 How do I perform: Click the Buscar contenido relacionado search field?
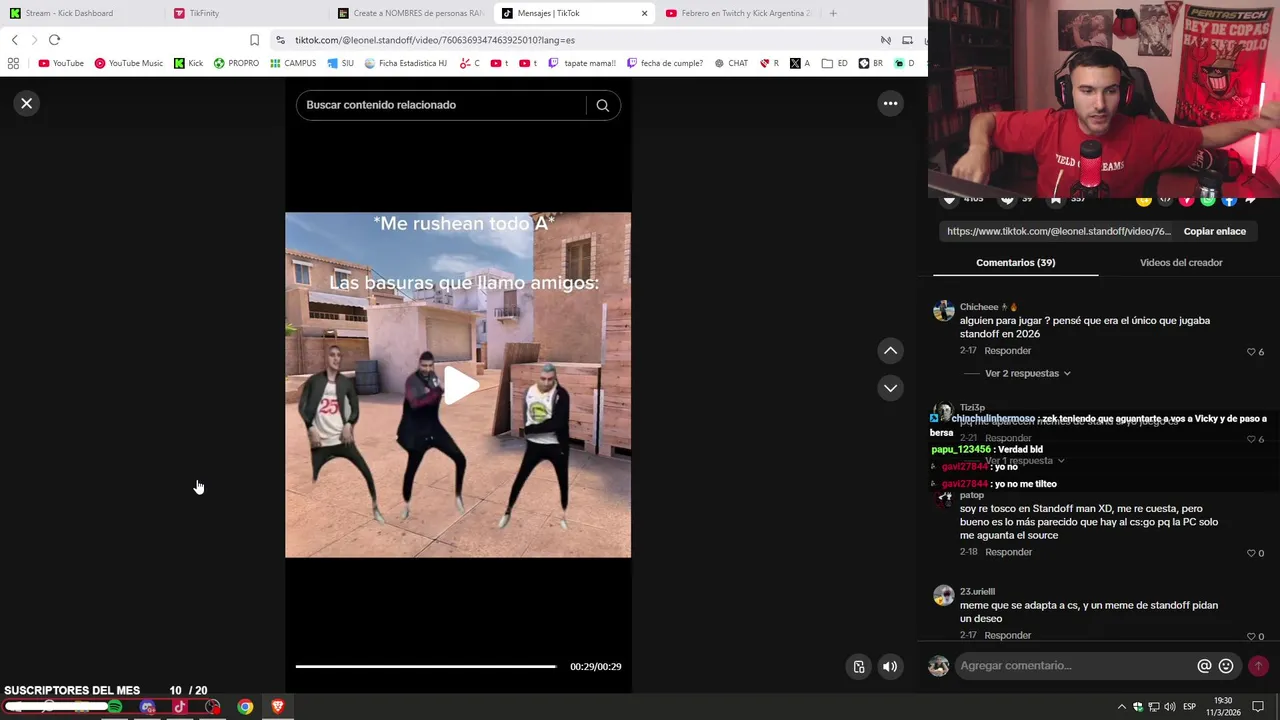point(440,105)
